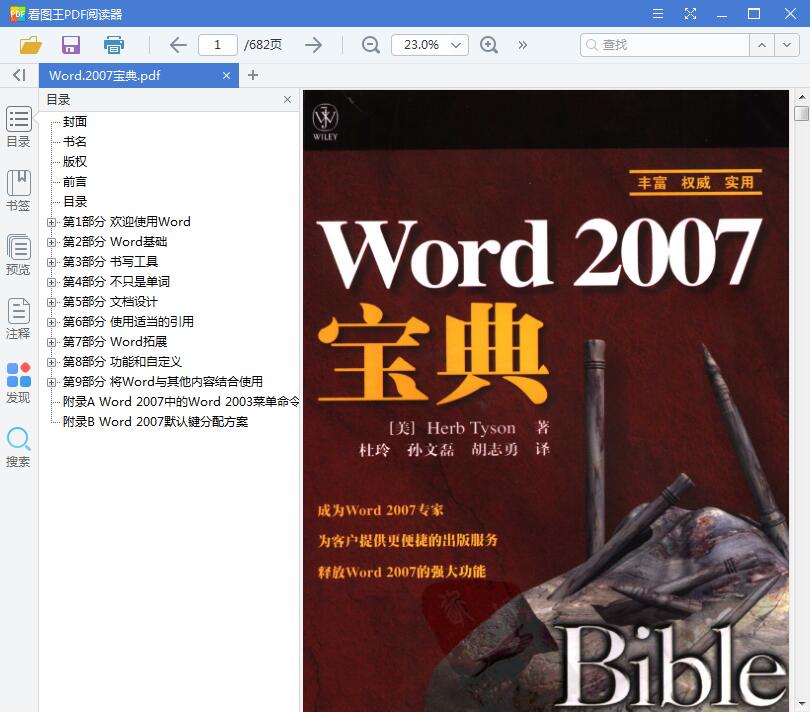The height and width of the screenshot is (712, 810).
Task: Select the Word.2007宝典.pdf tab
Action: 138,75
